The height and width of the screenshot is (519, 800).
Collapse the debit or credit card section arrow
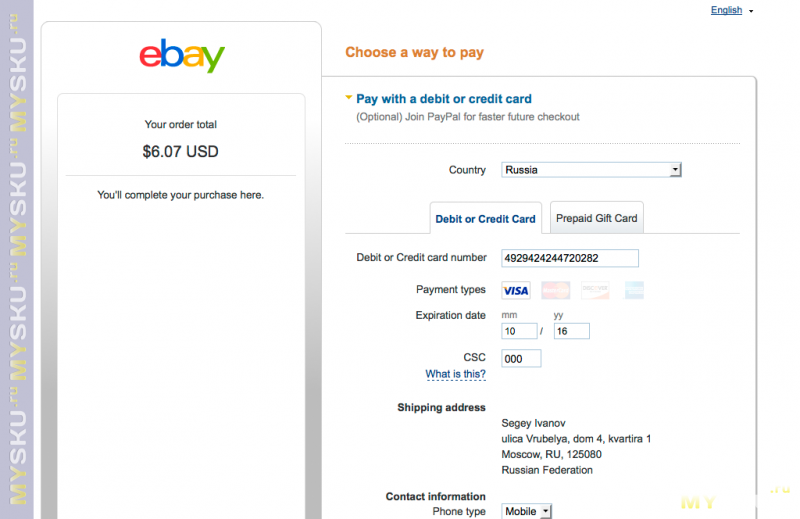pyautogui.click(x=348, y=98)
